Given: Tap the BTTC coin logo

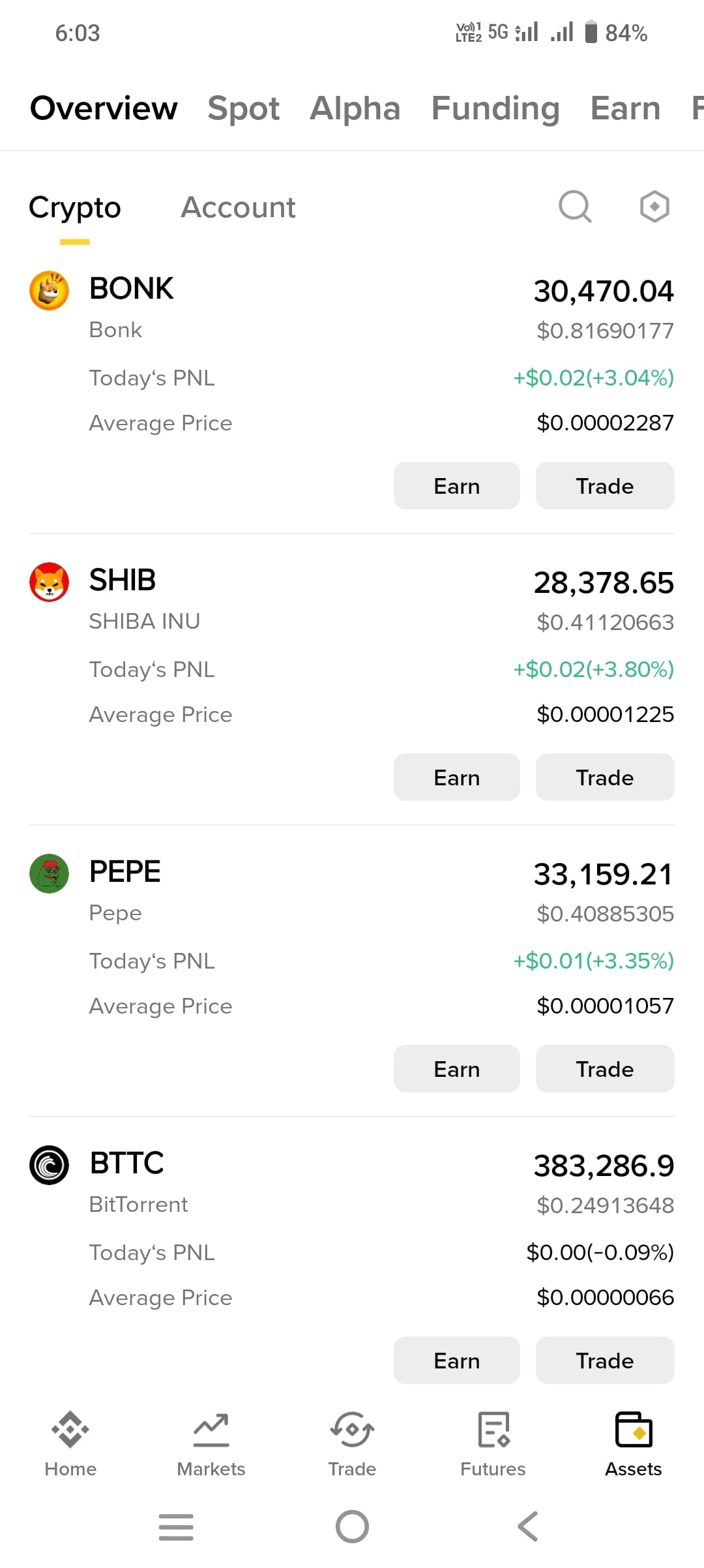Looking at the screenshot, I should pos(50,1165).
